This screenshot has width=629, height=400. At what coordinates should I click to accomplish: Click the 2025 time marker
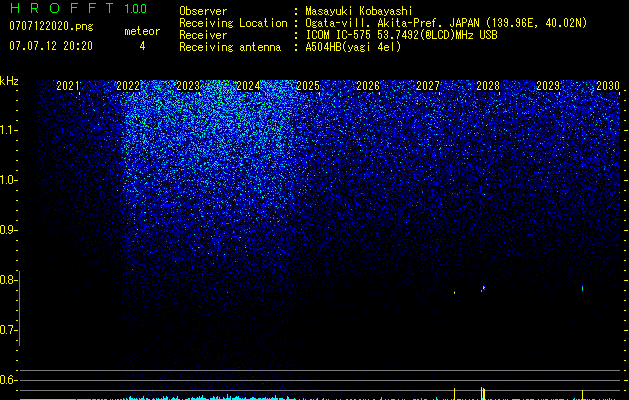click(x=308, y=86)
